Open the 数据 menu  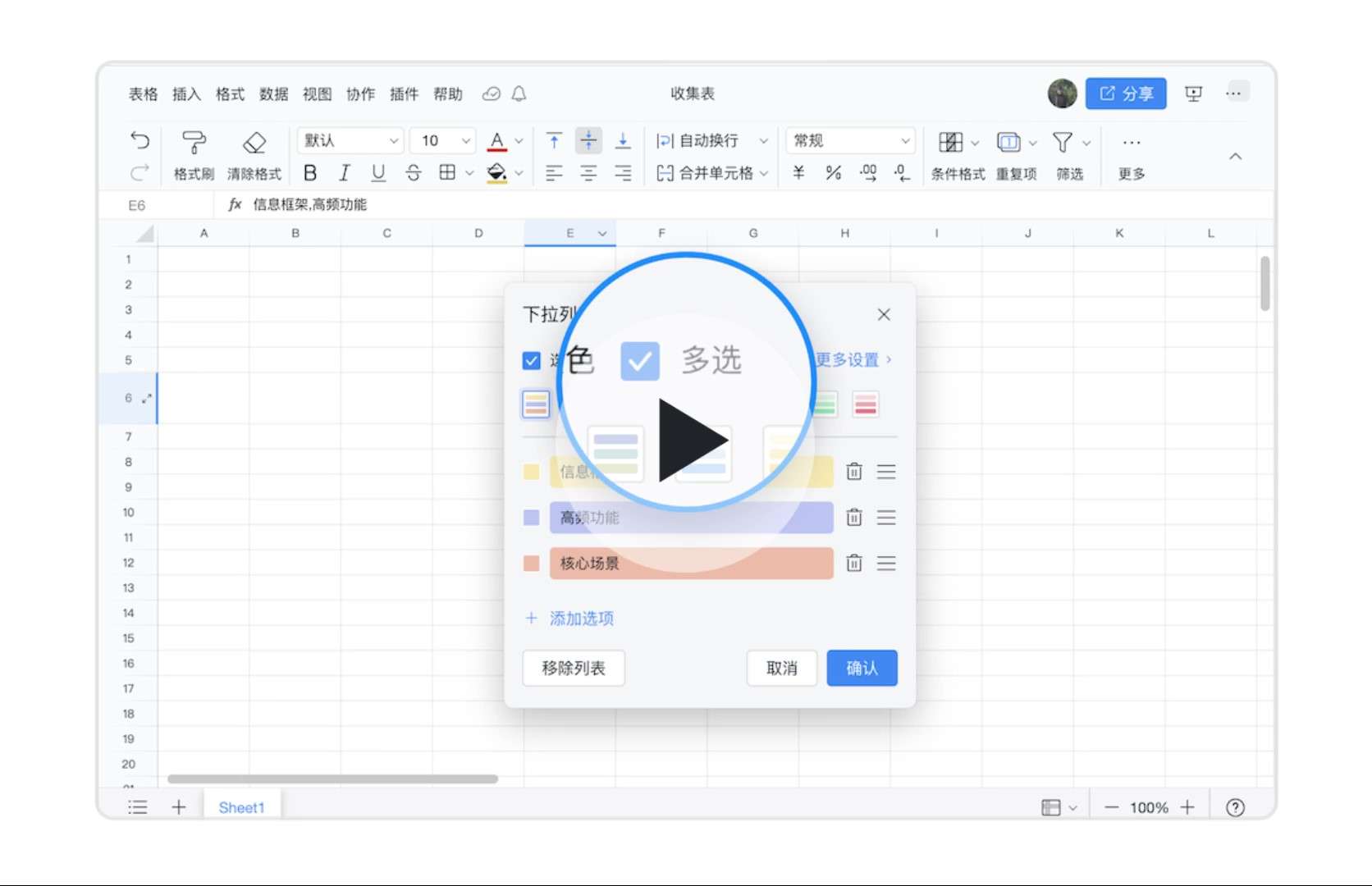point(274,94)
